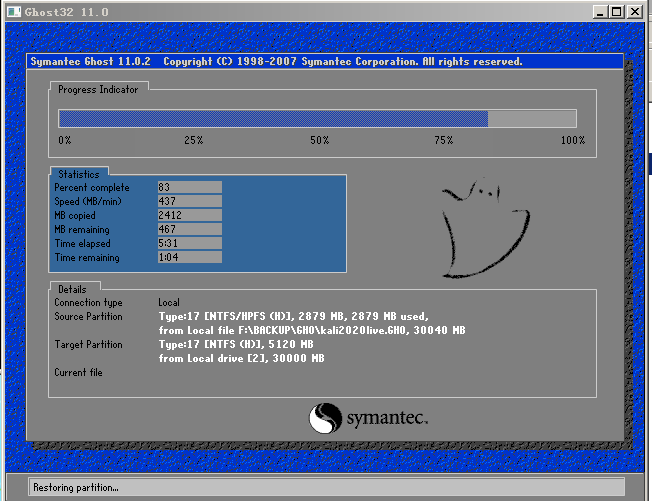The image size is (652, 501).
Task: Click the MB remaining label
Action: (82, 230)
